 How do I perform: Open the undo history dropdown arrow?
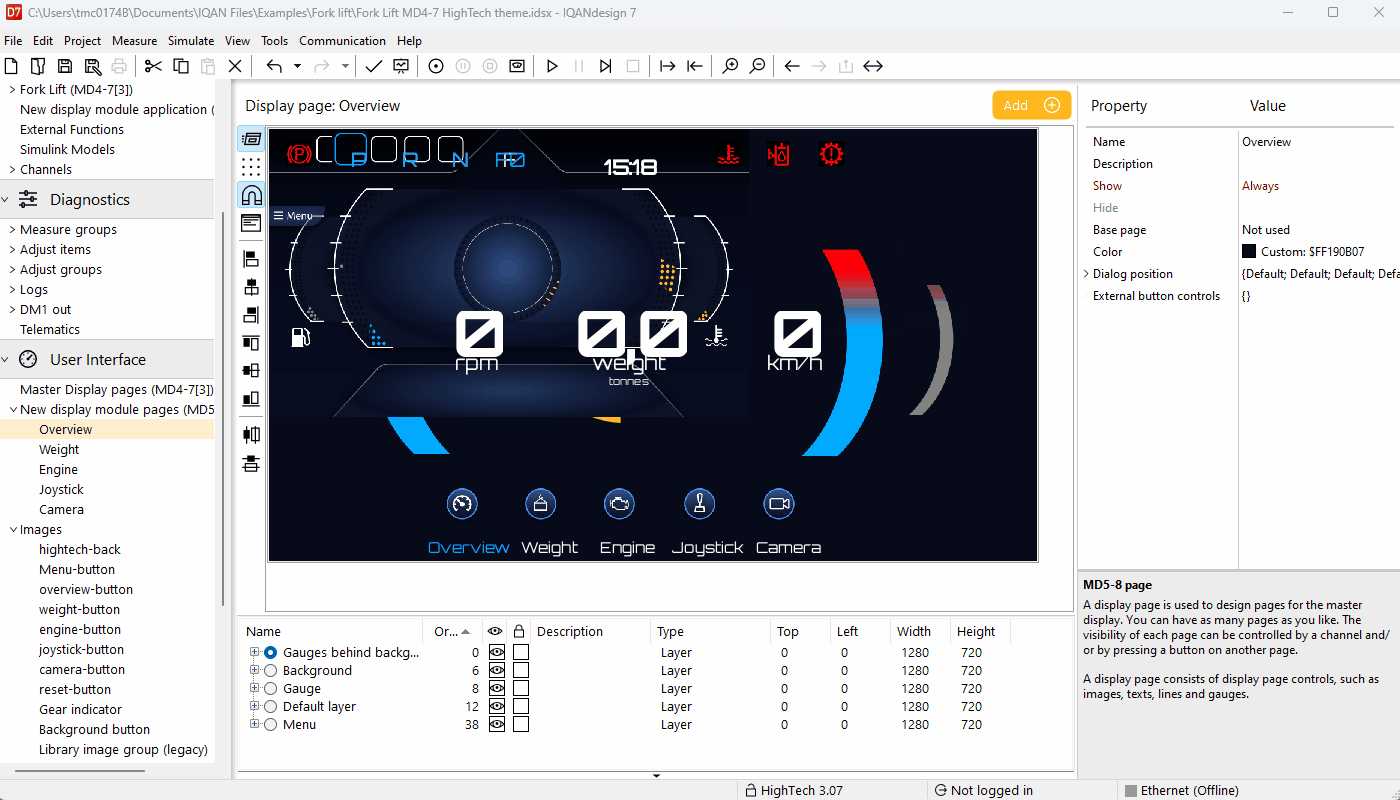[297, 66]
